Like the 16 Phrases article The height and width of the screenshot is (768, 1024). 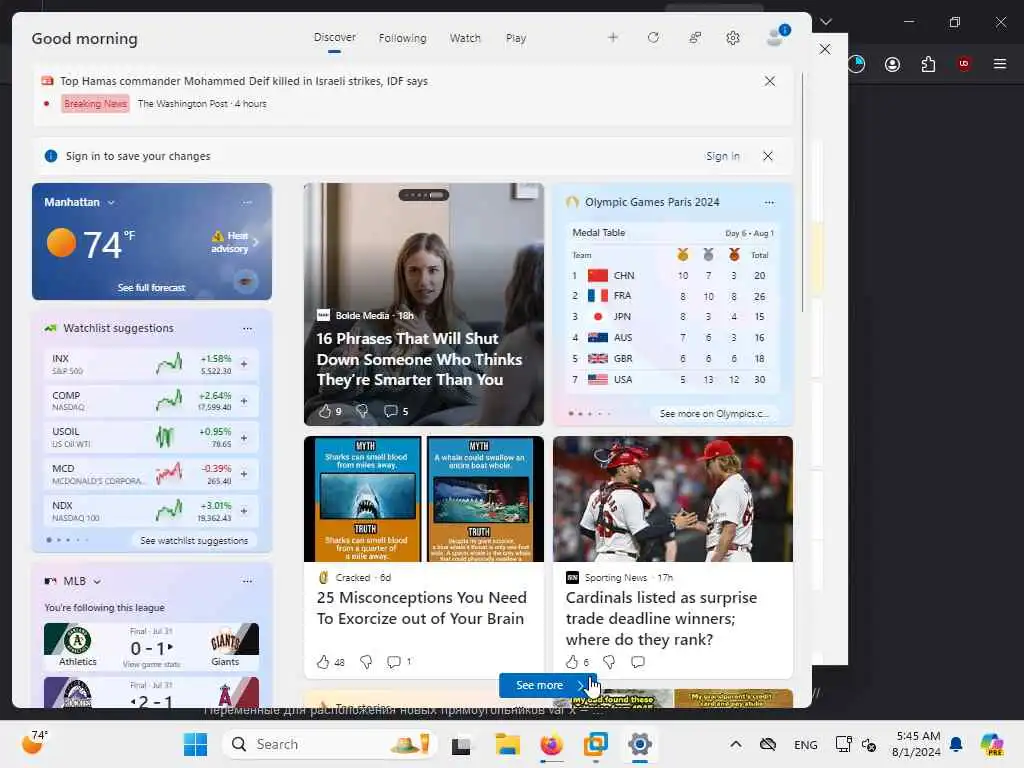325,411
